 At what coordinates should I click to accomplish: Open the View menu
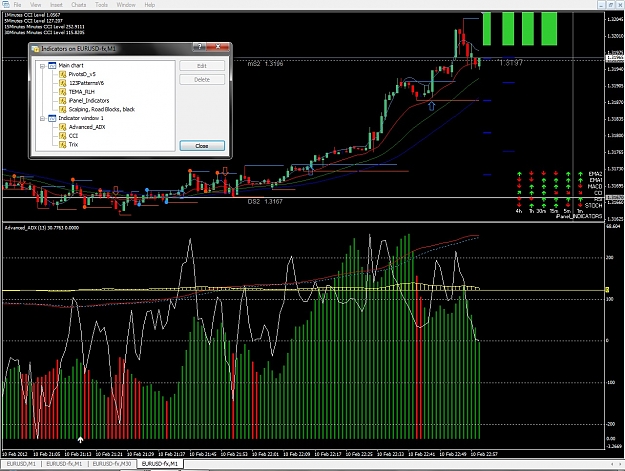click(x=35, y=5)
